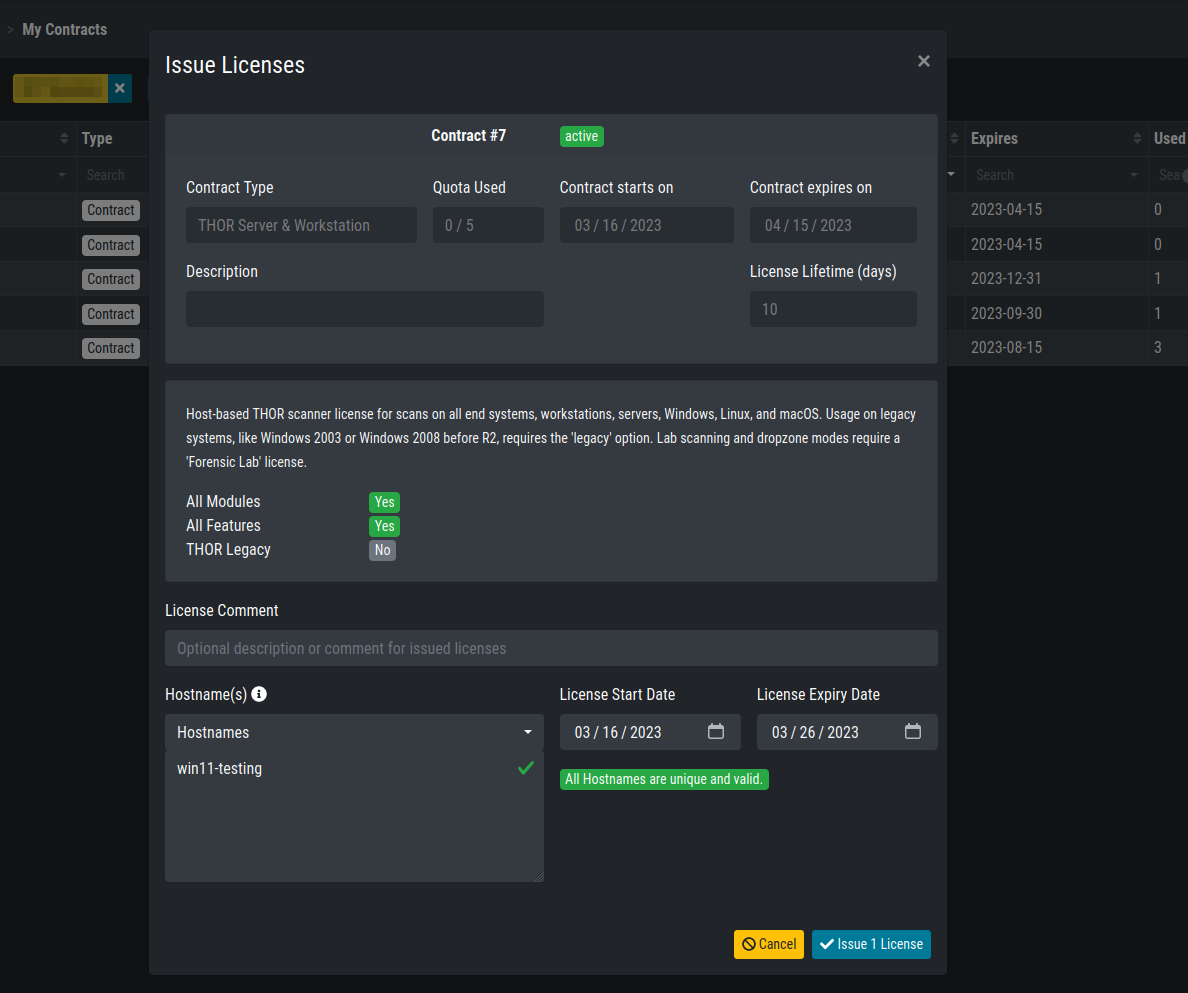This screenshot has width=1188, height=993.
Task: Remove the yellow filter tag with X
Action: (120, 89)
